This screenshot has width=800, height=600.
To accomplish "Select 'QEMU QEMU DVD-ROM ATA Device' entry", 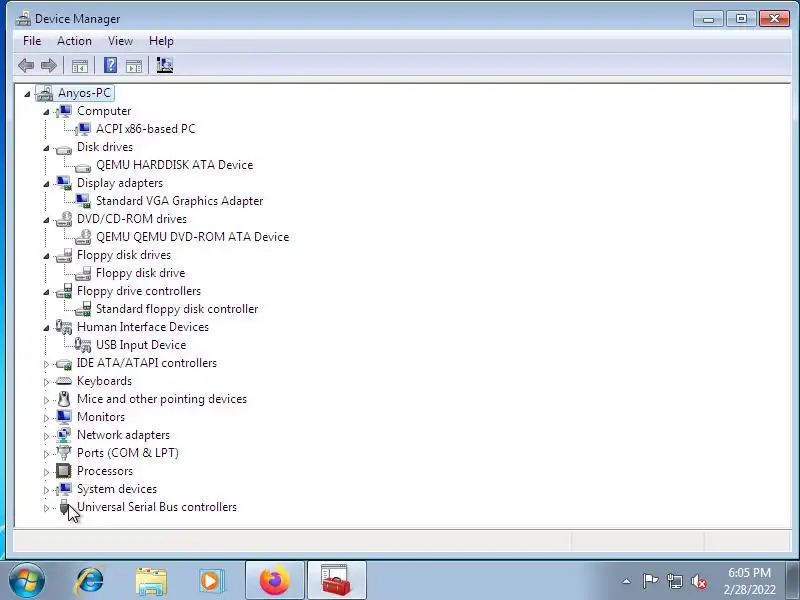I will pos(193,237).
